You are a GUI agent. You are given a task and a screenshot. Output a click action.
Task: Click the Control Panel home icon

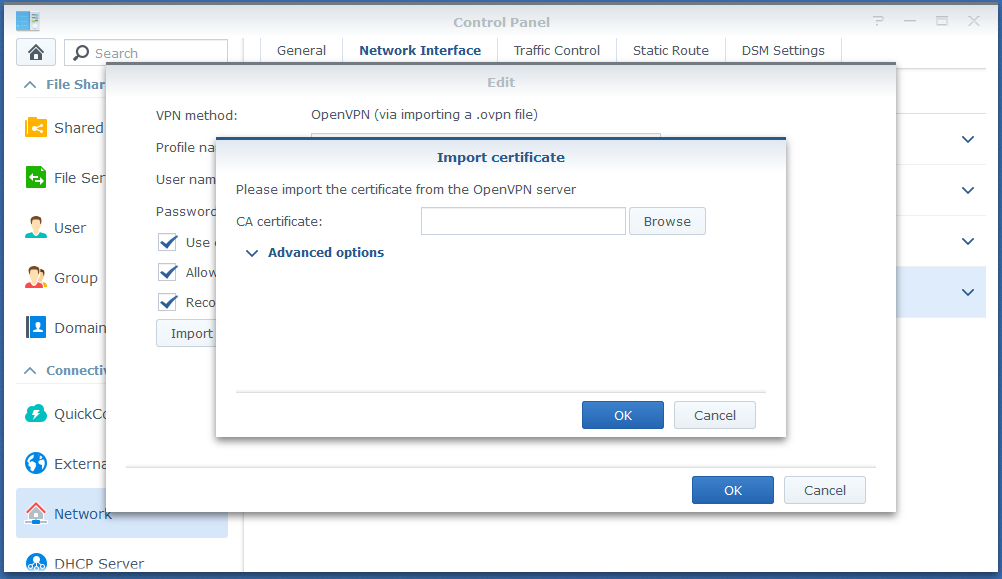(x=36, y=52)
